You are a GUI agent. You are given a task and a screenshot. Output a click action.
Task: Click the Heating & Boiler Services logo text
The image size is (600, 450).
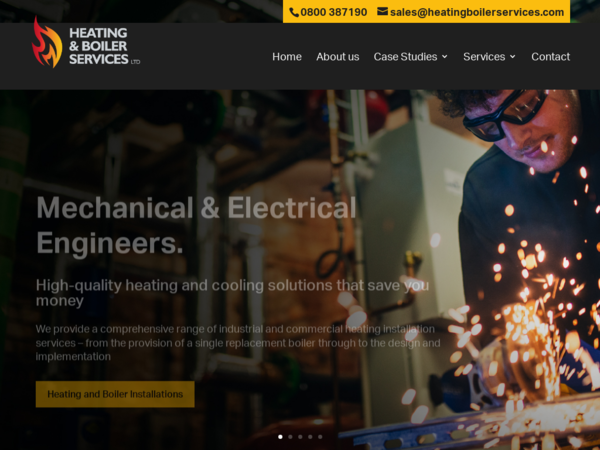[104, 46]
